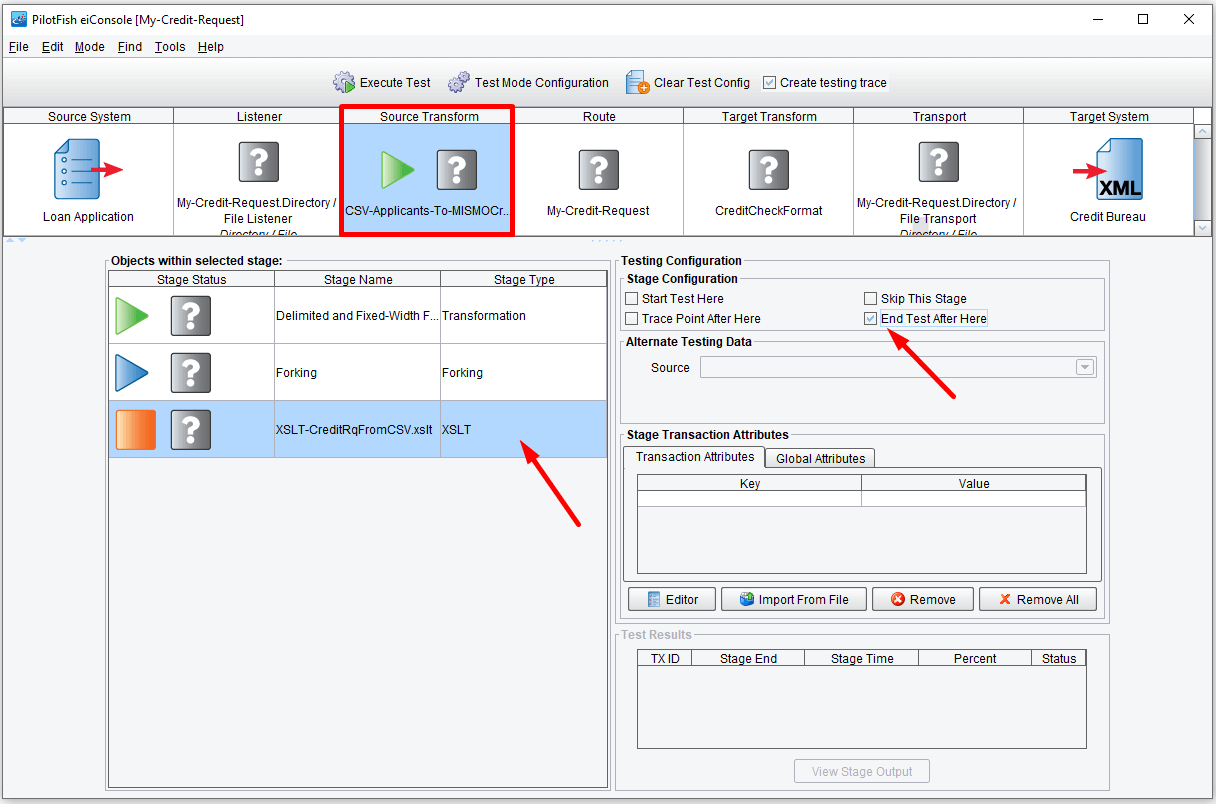This screenshot has height=804, width=1216.
Task: Select the Target Transform question-mark icon
Action: coord(769,170)
